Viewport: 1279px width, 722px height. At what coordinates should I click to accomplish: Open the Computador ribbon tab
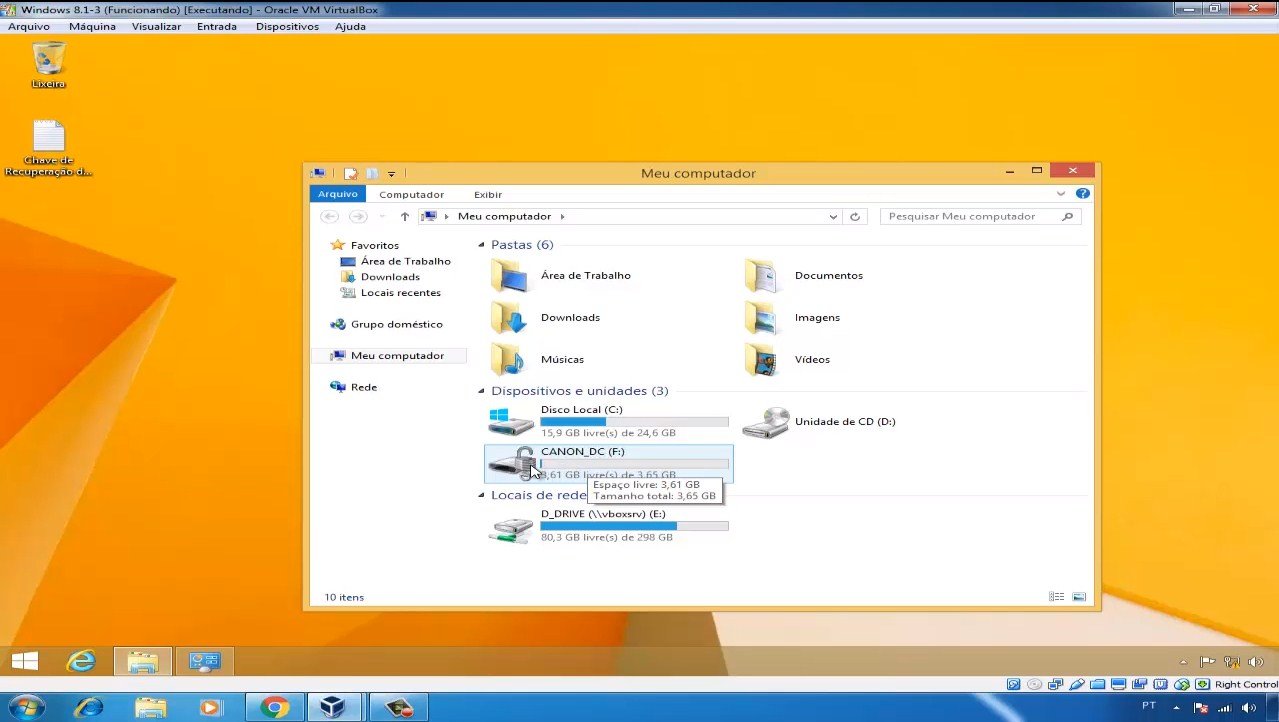[411, 194]
